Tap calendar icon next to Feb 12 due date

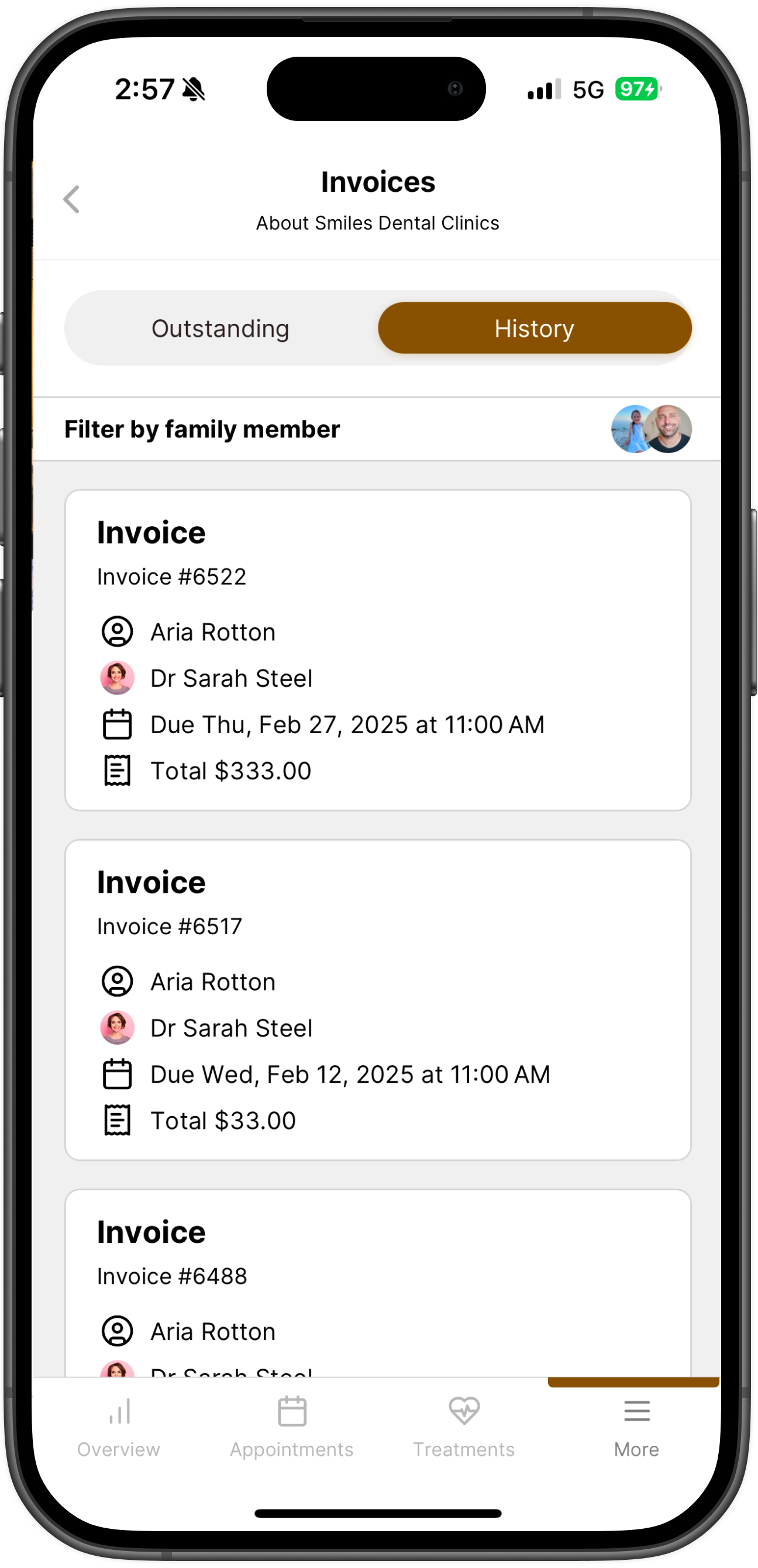pyautogui.click(x=118, y=1075)
